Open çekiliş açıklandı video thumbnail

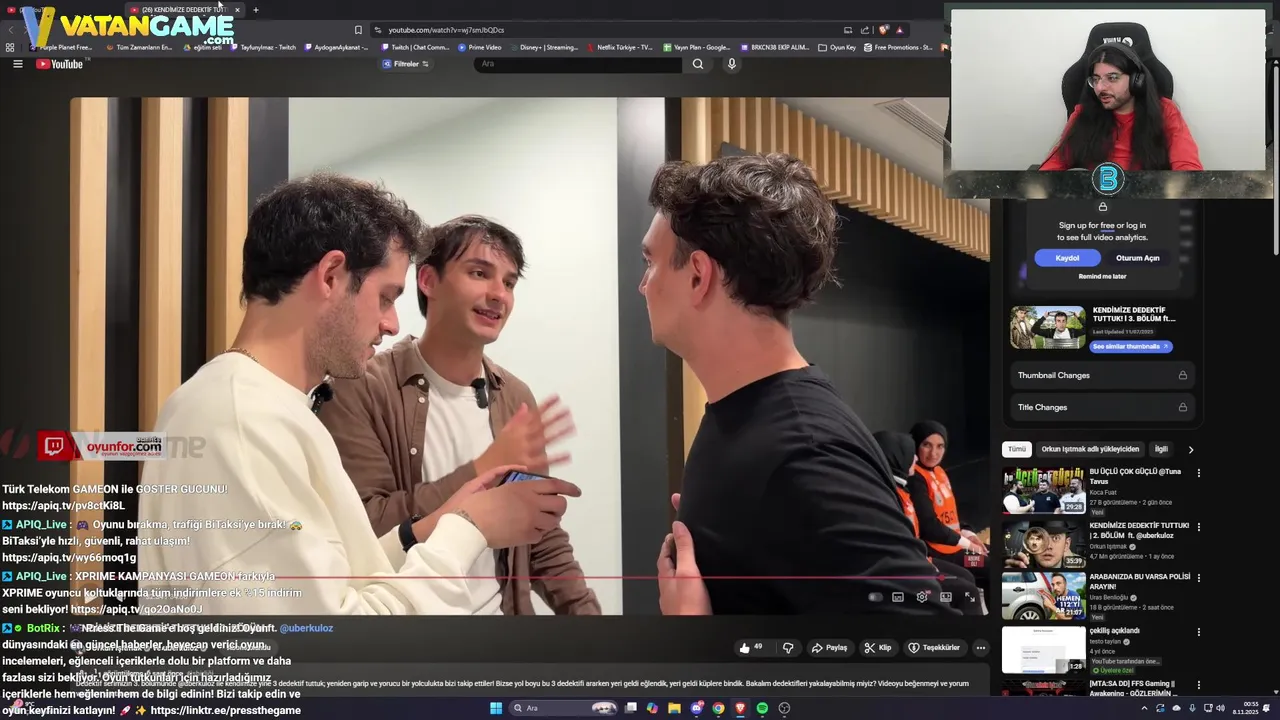pos(1044,649)
